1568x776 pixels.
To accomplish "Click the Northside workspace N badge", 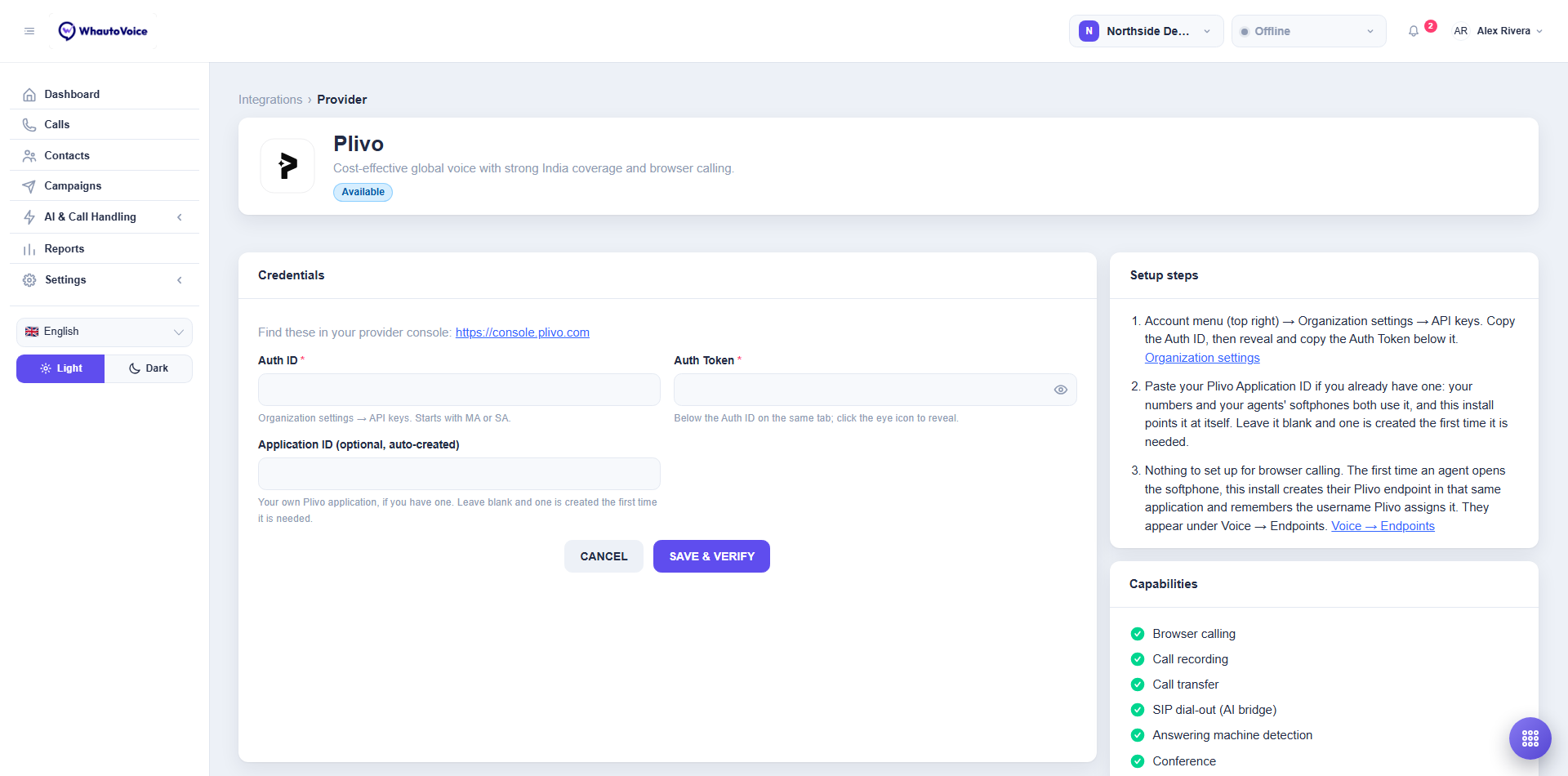I will (x=1089, y=31).
